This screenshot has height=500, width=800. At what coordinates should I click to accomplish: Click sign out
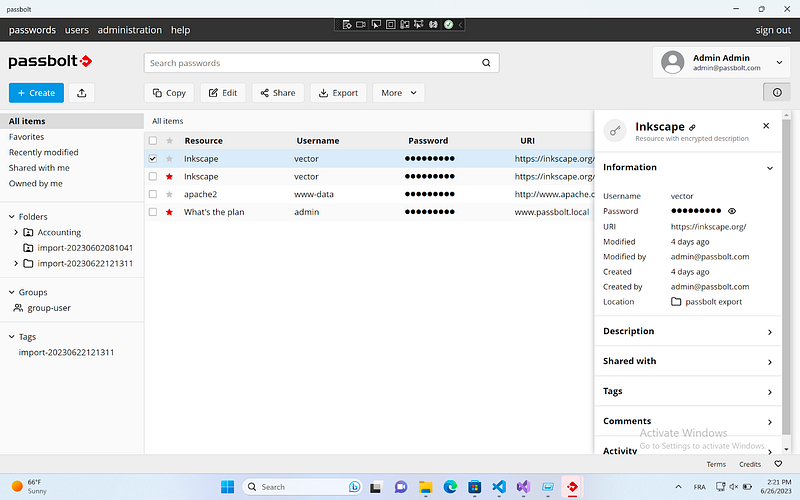(x=773, y=30)
